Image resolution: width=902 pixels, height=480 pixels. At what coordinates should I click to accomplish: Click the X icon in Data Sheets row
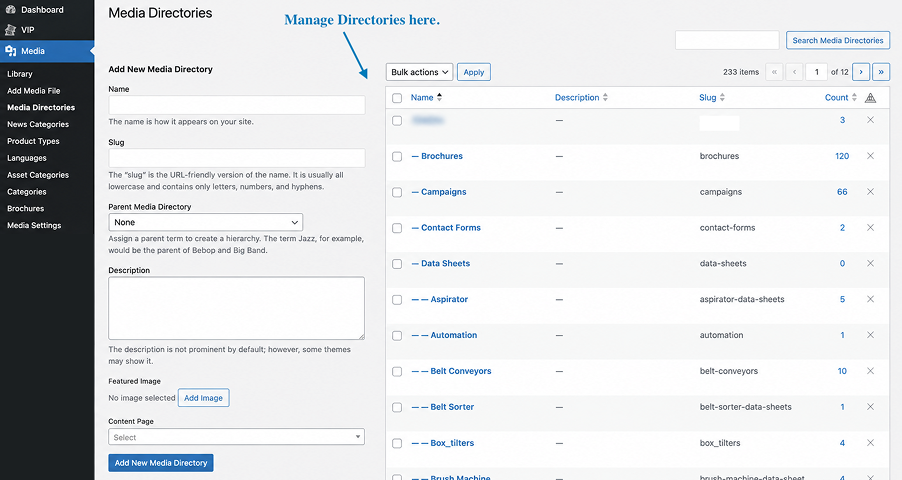[x=870, y=263]
